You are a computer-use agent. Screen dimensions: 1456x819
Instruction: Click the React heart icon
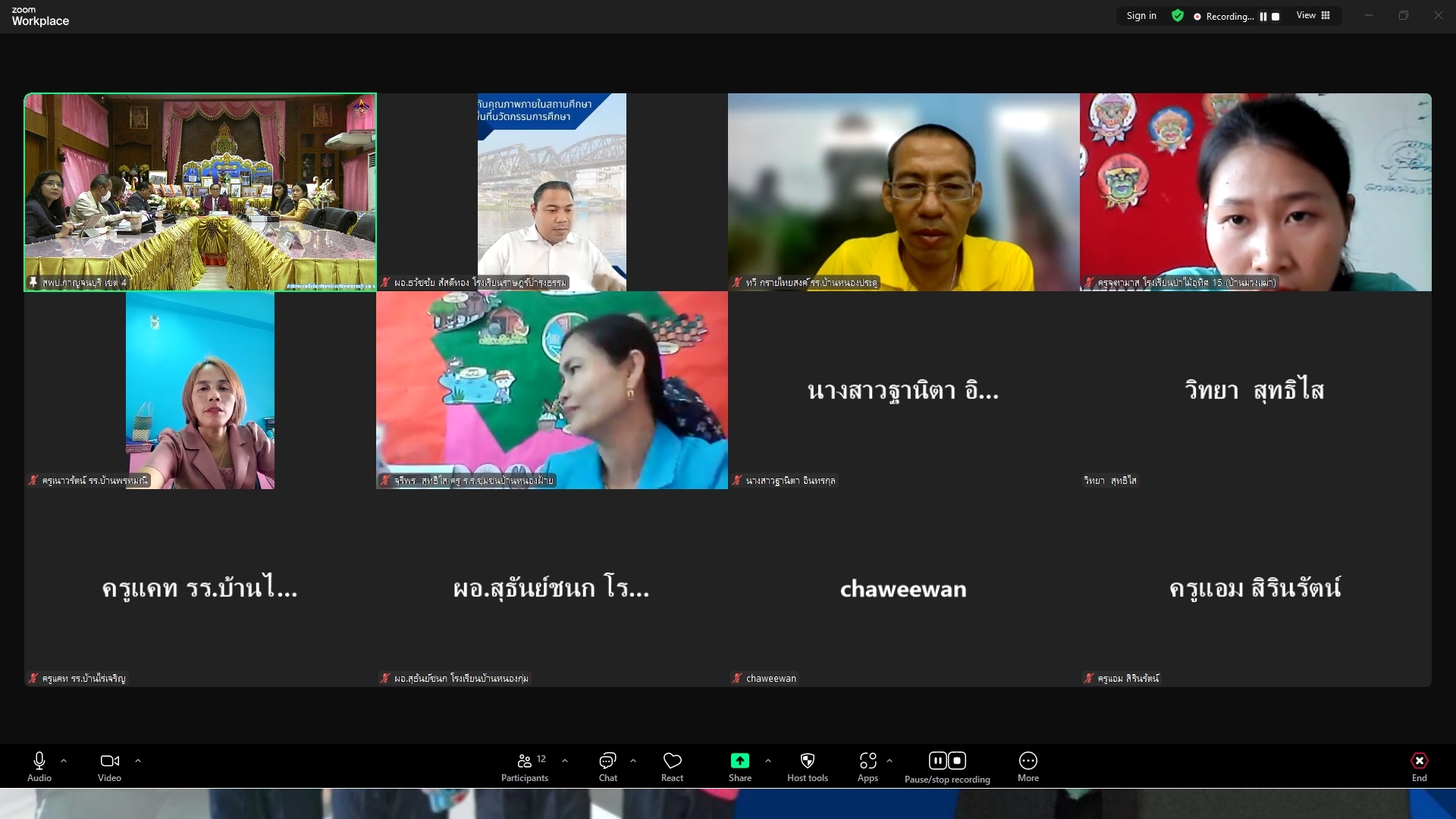(672, 761)
